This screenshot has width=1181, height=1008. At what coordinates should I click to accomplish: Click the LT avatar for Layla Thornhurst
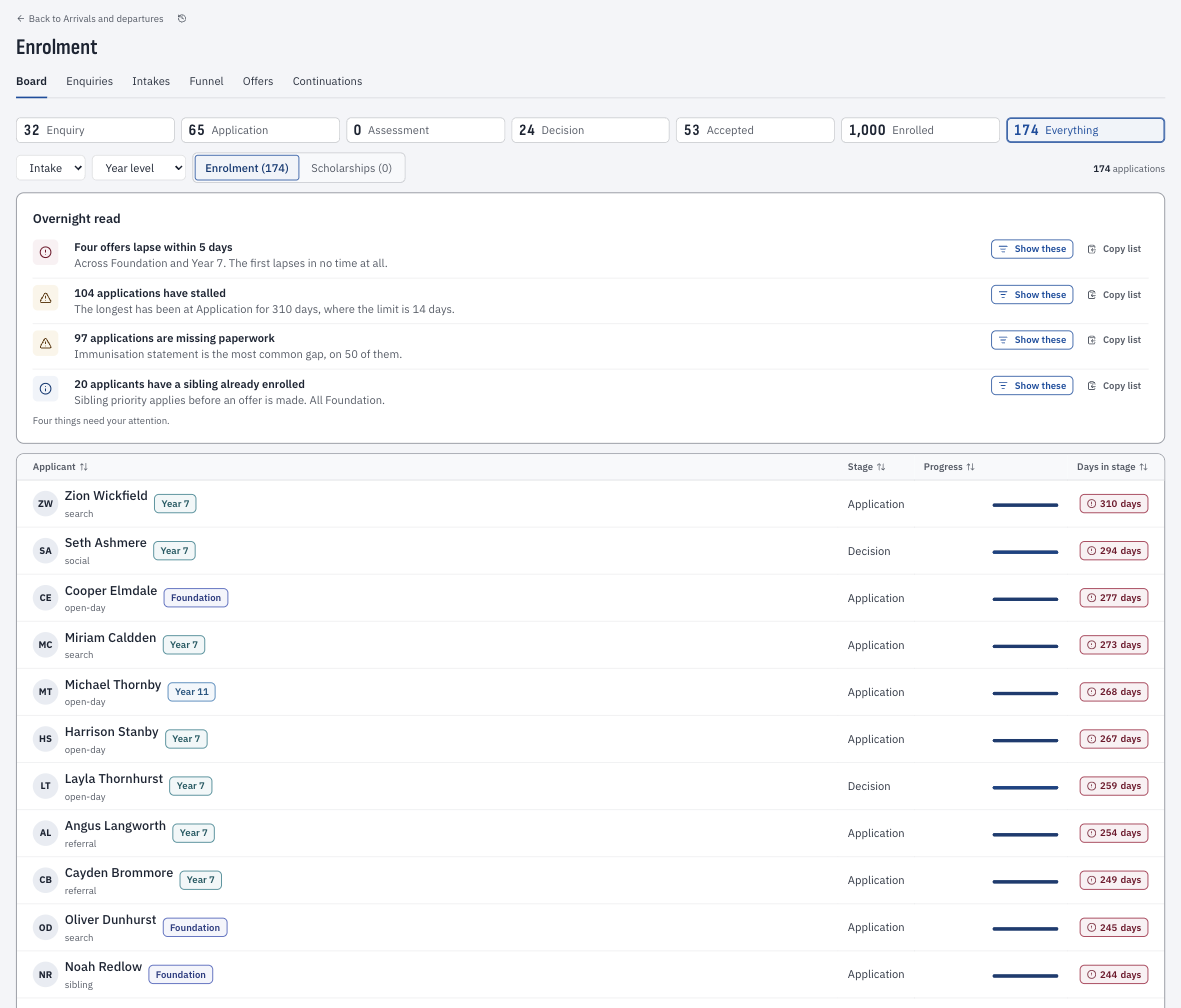[45, 786]
